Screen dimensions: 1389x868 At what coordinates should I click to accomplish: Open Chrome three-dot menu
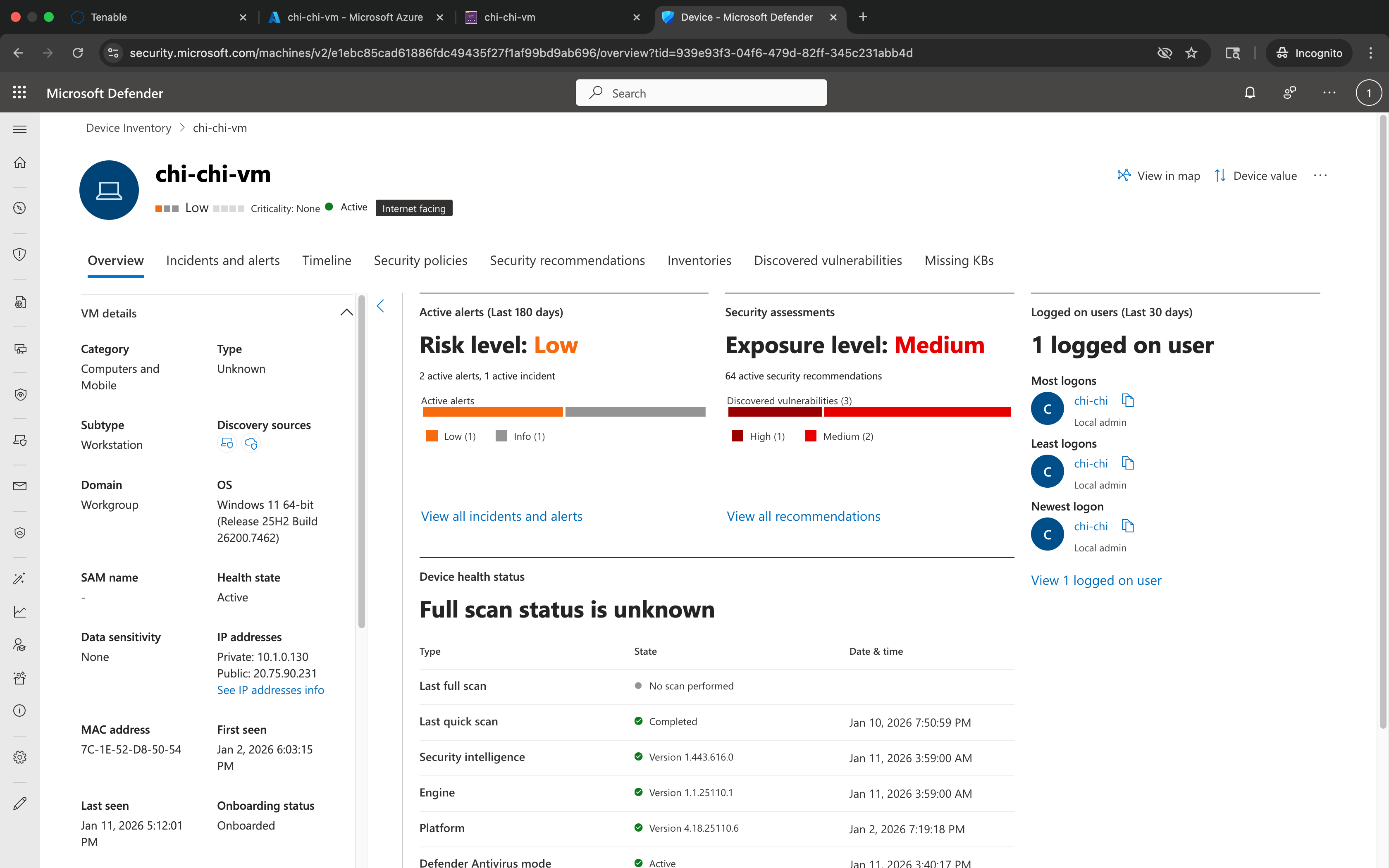[x=1371, y=53]
